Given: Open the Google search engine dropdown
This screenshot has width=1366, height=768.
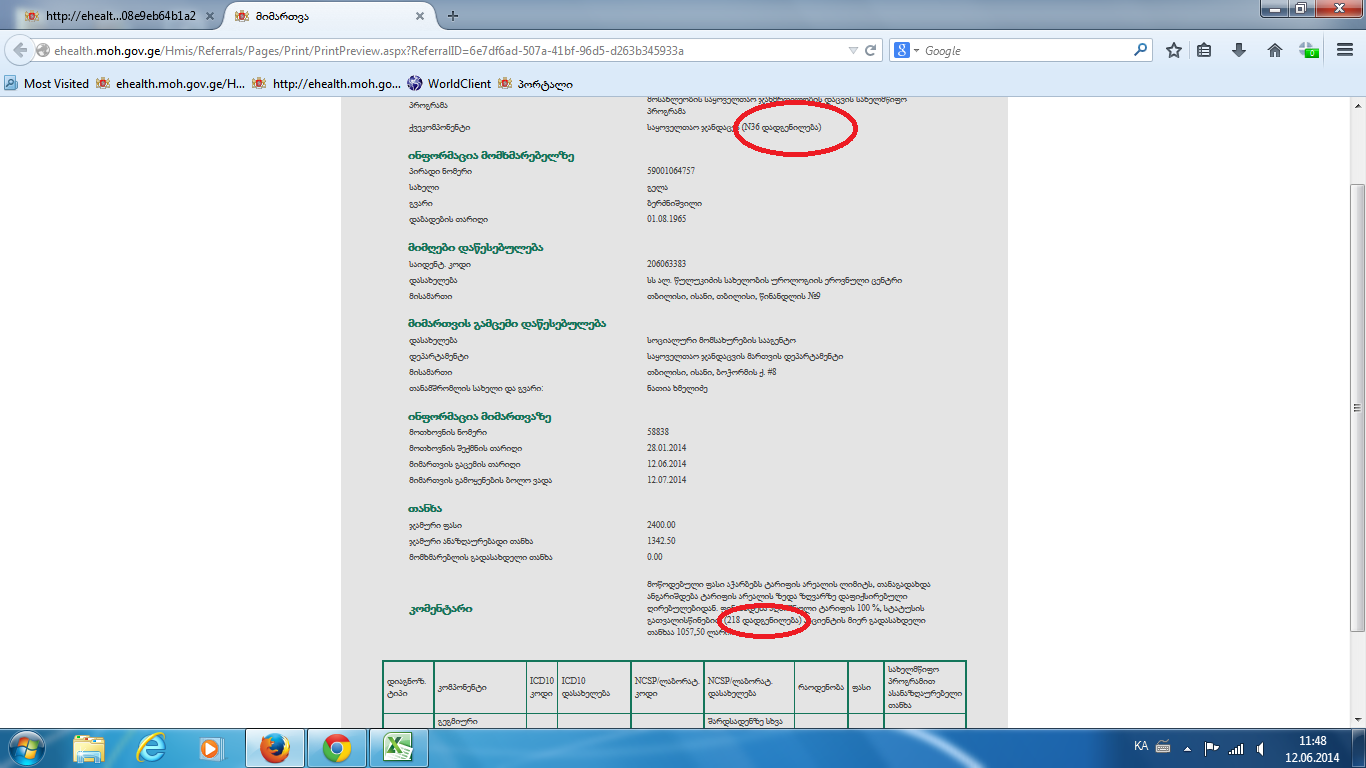Looking at the screenshot, I should (x=906, y=50).
